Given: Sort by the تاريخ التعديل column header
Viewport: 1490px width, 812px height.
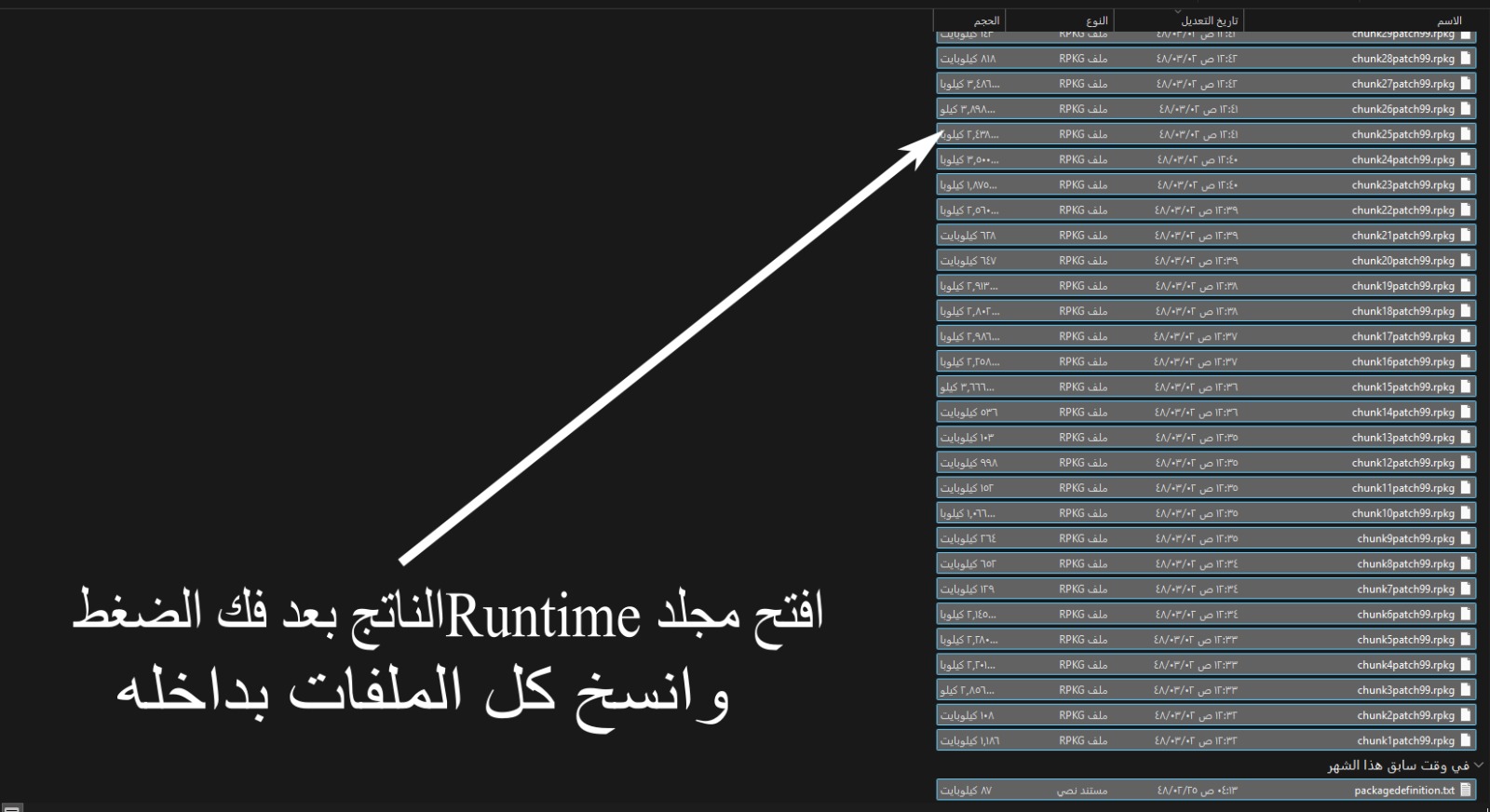Looking at the screenshot, I should [x=1211, y=20].
